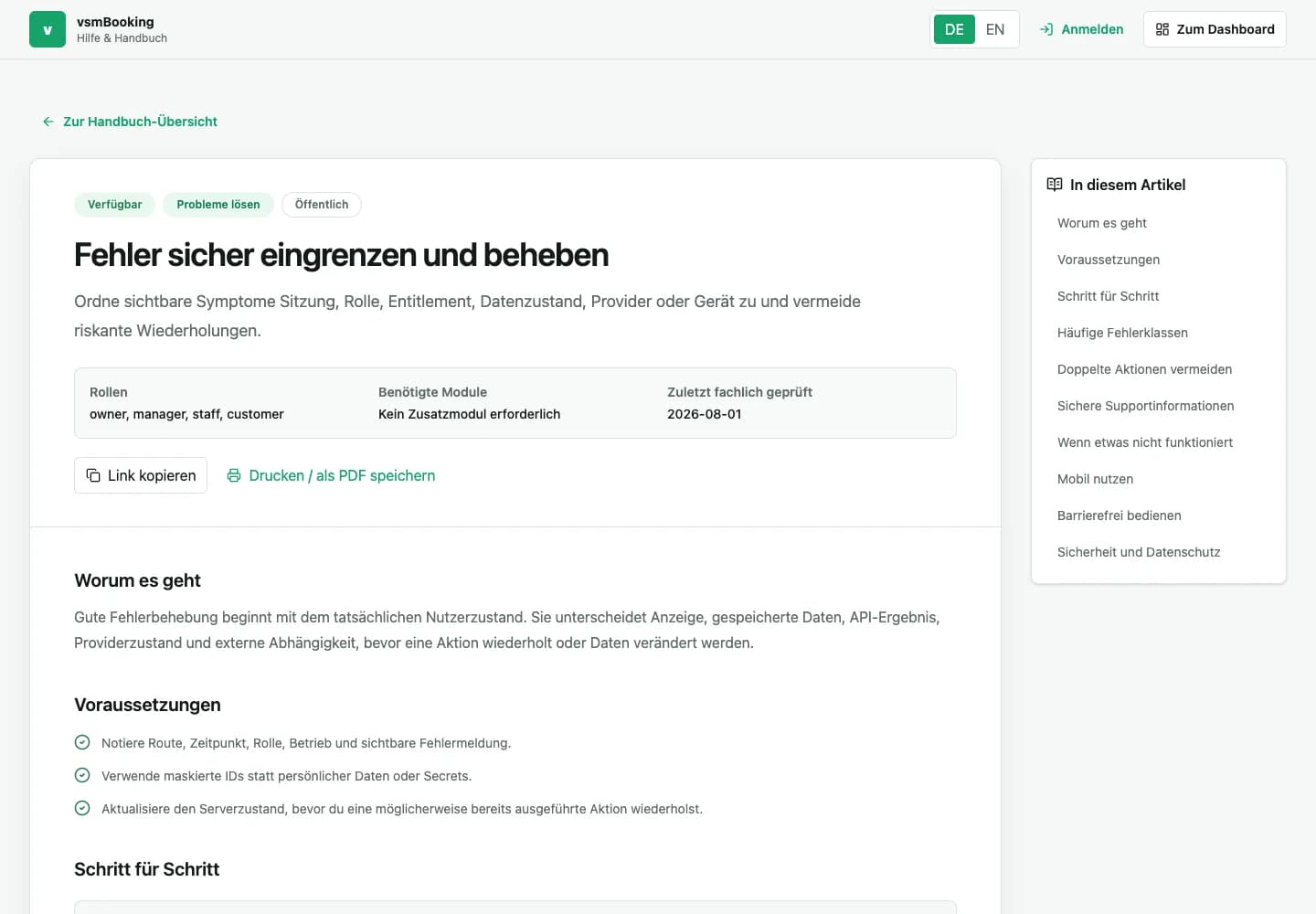Click the review date 2026-08-01
Screen dimensions: 1316x914
pos(705,414)
